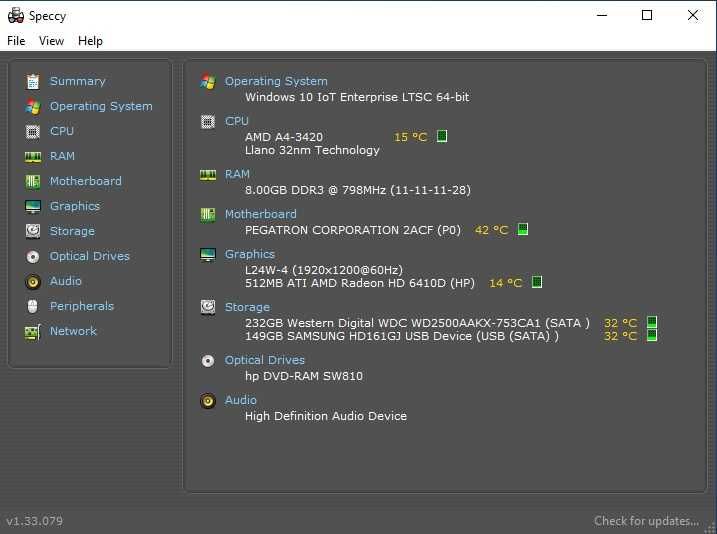
Task: Click the Storage drive icon in summary panel
Action: [208, 307]
